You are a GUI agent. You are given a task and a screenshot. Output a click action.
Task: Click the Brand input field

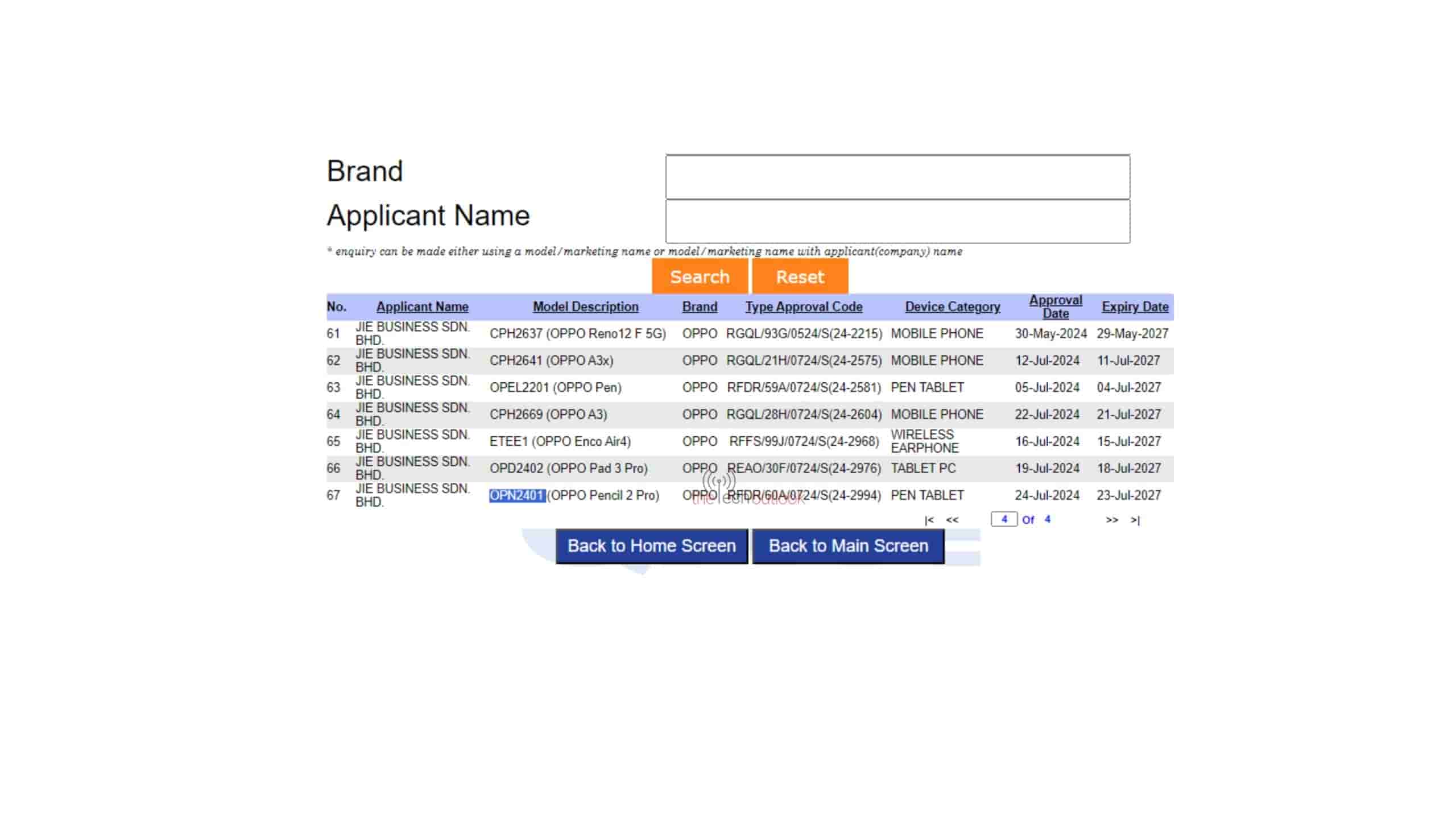tap(897, 177)
